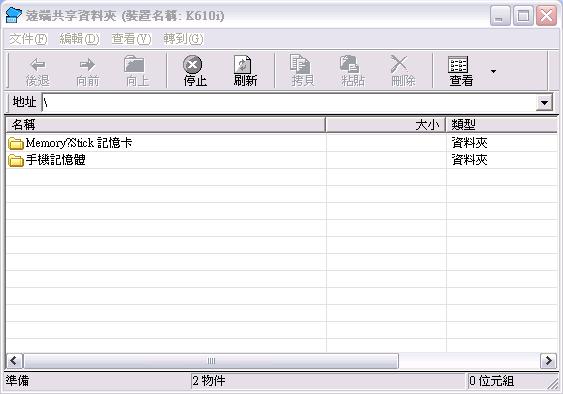Click inside the 地址 address field
This screenshot has width=563, height=394.
tap(289, 103)
